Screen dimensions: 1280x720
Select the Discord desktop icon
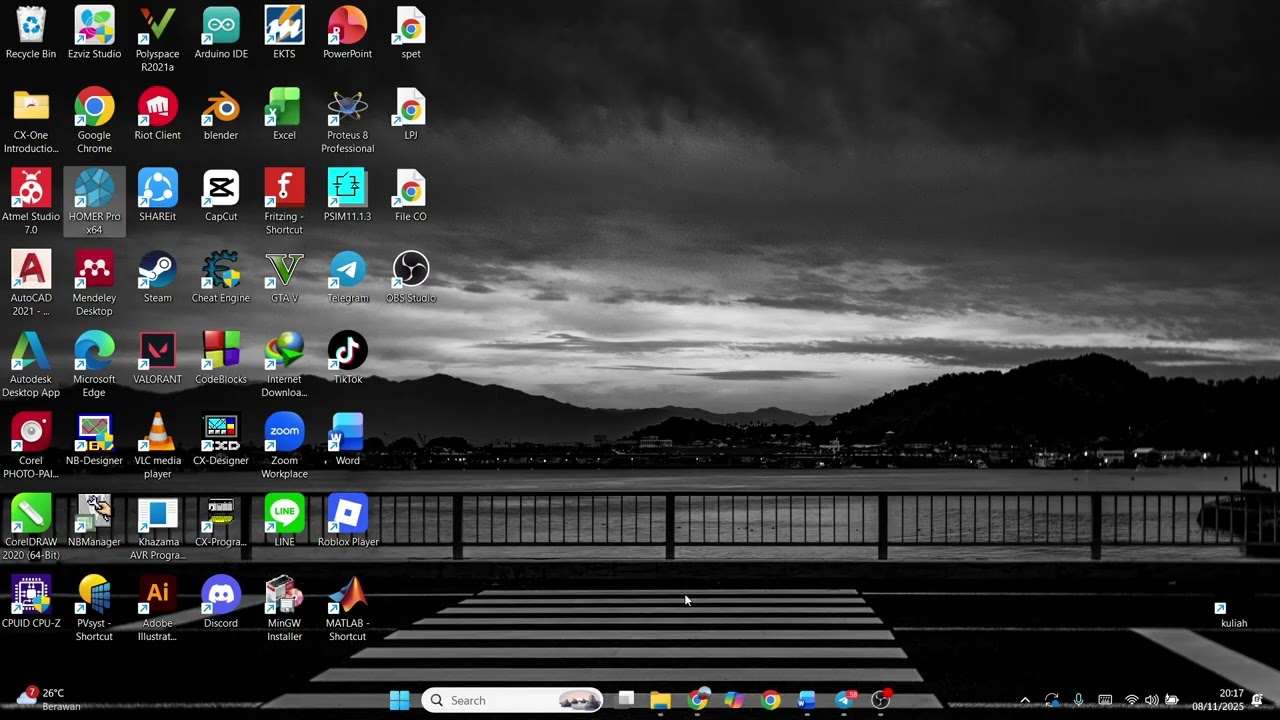pos(221,602)
